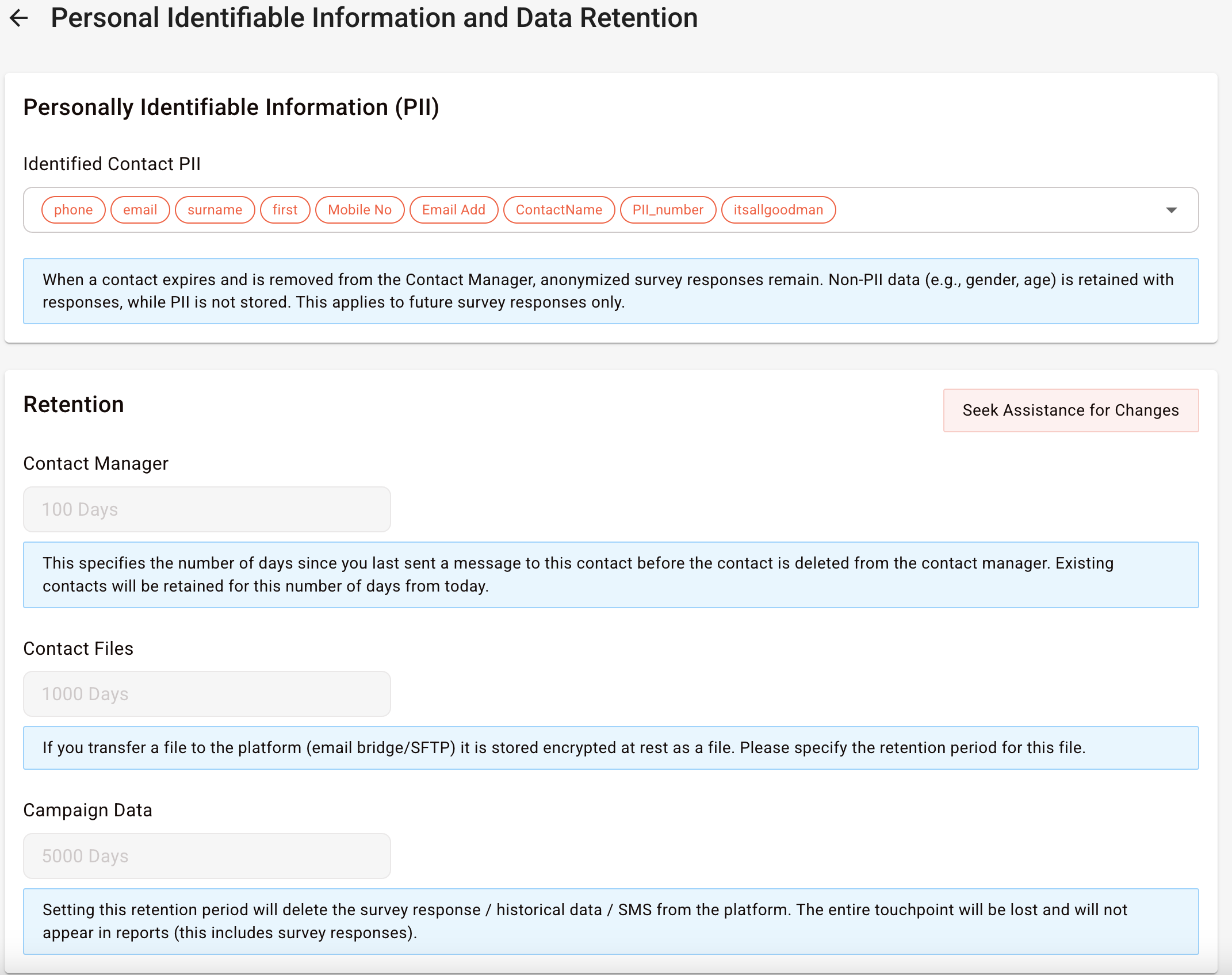Image resolution: width=1232 pixels, height=975 pixels.
Task: Select the 'itsallgoodman' PII chip
Action: (778, 210)
